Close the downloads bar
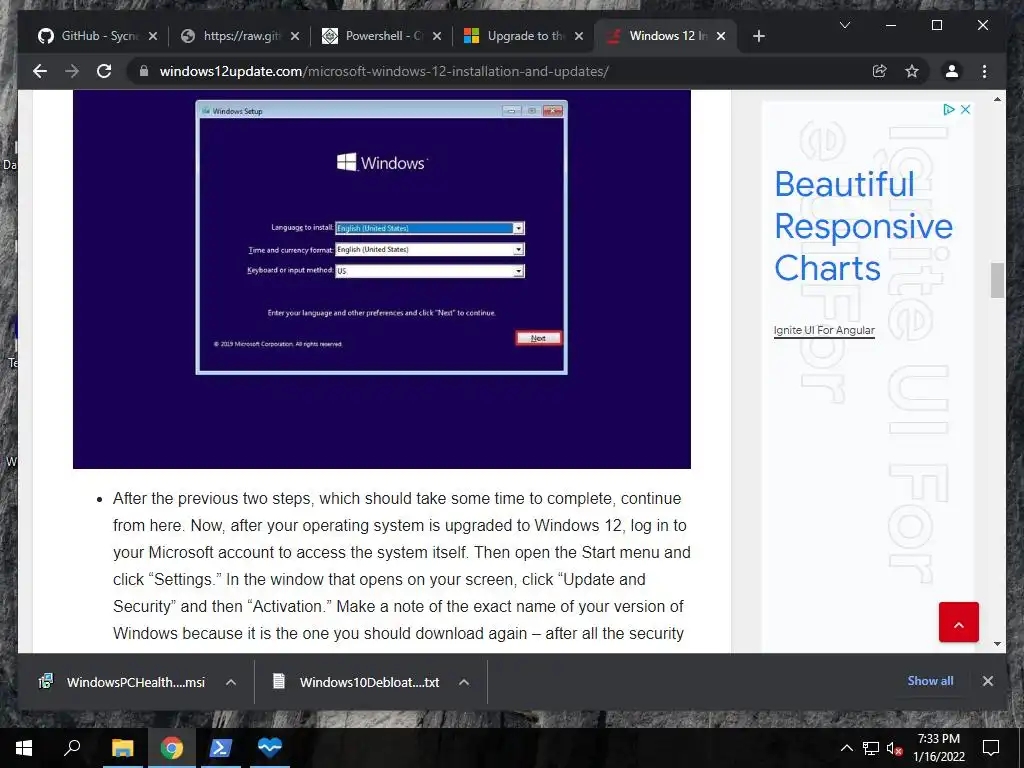Screen dimensions: 1024x768 (x=987, y=680)
